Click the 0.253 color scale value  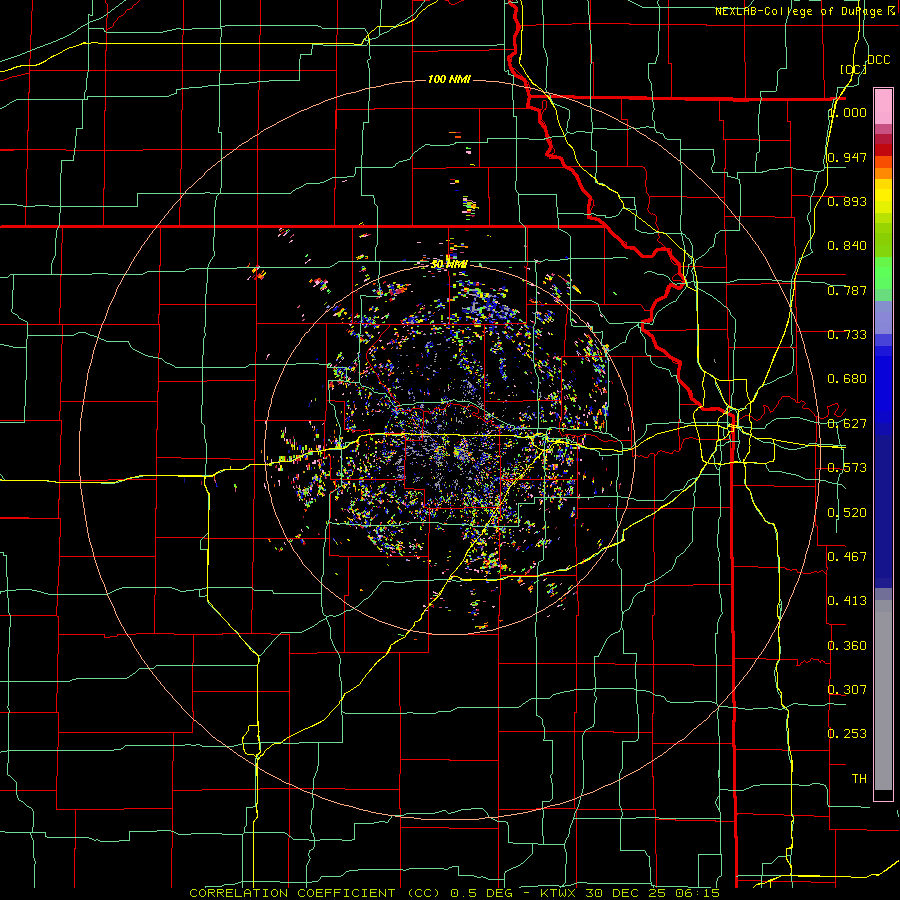coord(847,734)
